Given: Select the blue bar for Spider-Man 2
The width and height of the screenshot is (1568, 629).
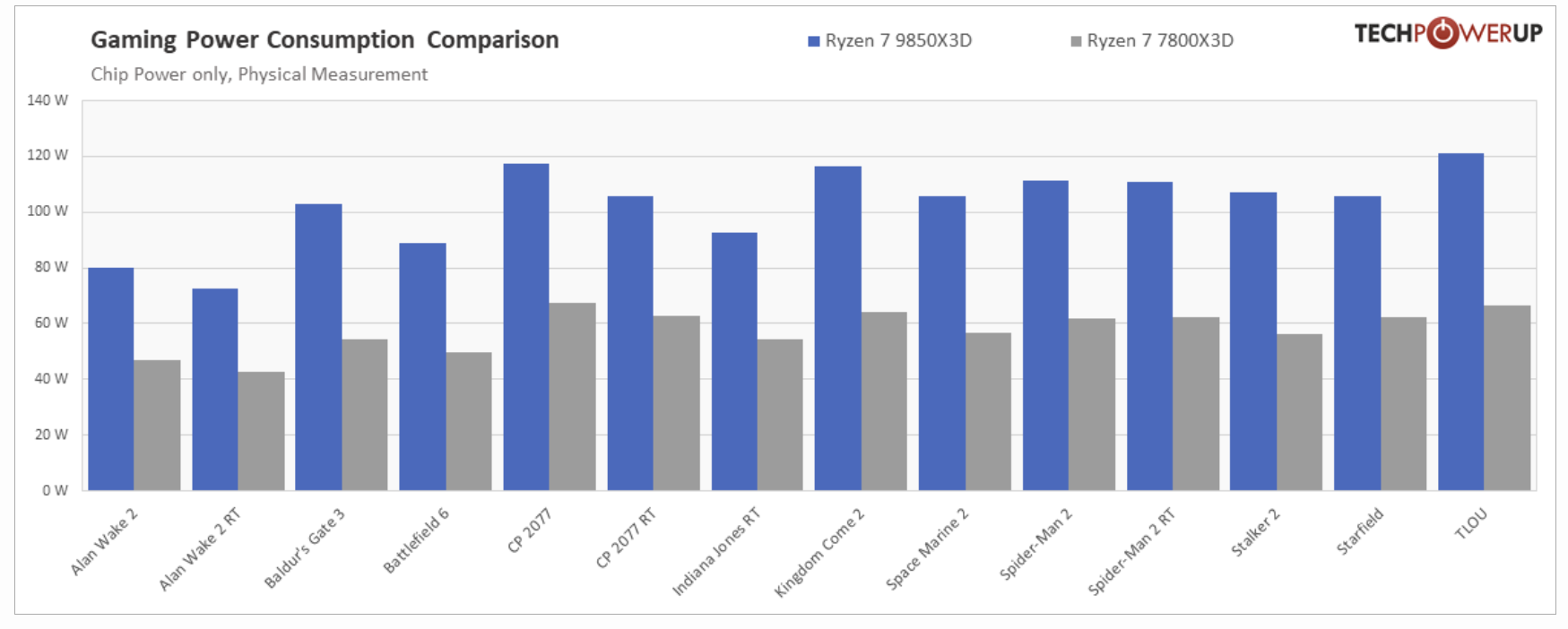Looking at the screenshot, I should (1045, 336).
